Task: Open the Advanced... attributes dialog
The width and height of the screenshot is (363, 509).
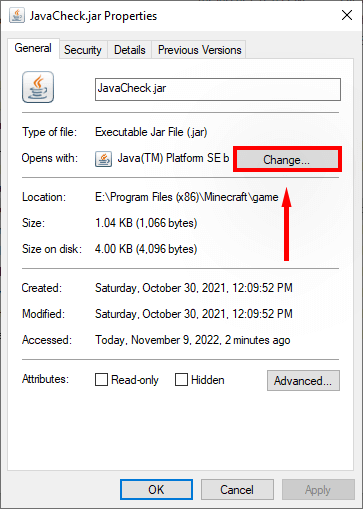Action: [x=303, y=380]
